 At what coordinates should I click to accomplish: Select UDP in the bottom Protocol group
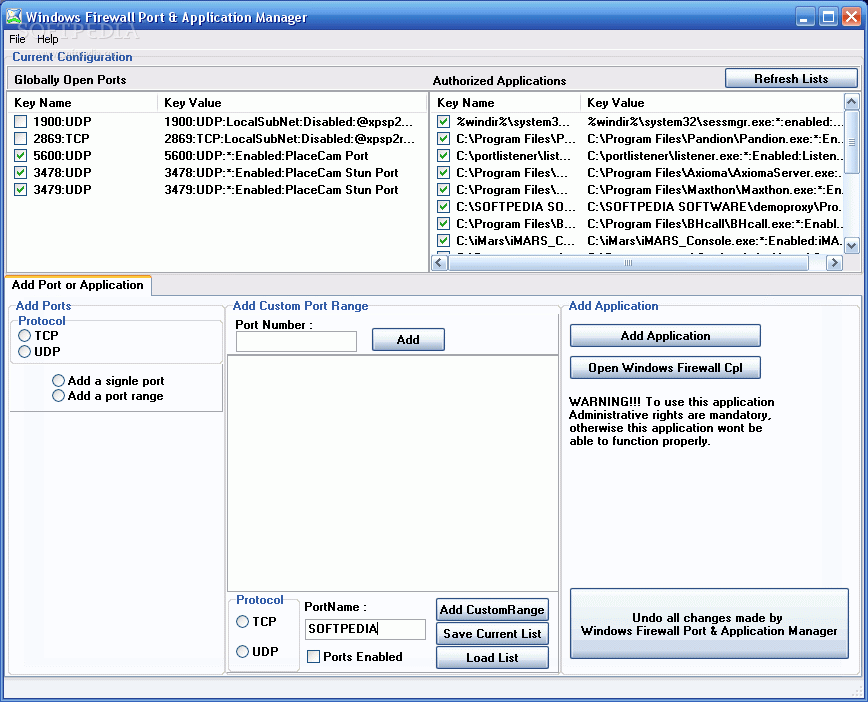[242, 650]
